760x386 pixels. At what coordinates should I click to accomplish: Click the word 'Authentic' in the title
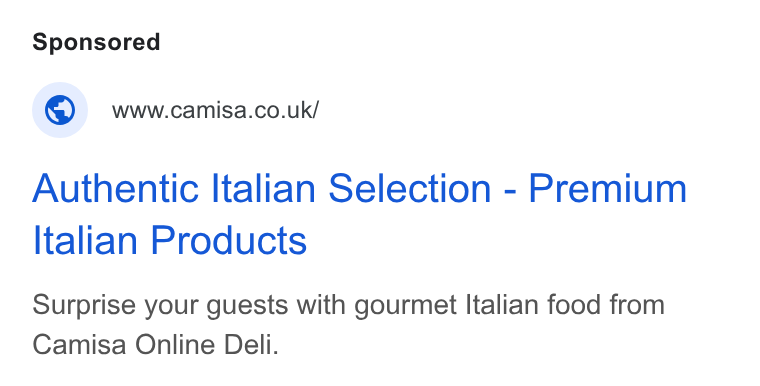pos(115,188)
